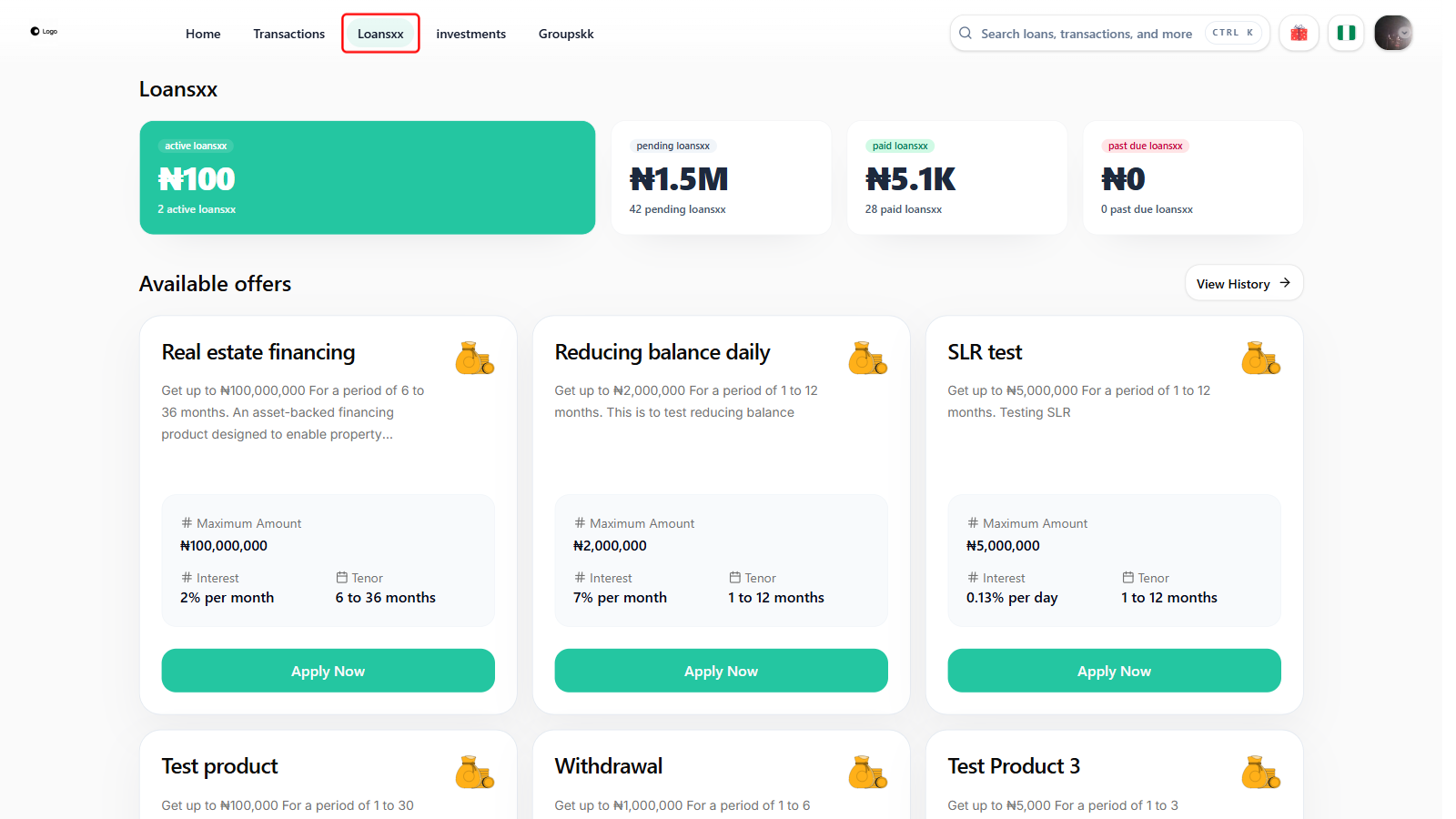Click hash Interest icon in Reducing balance card
1456x819 pixels.
580,577
